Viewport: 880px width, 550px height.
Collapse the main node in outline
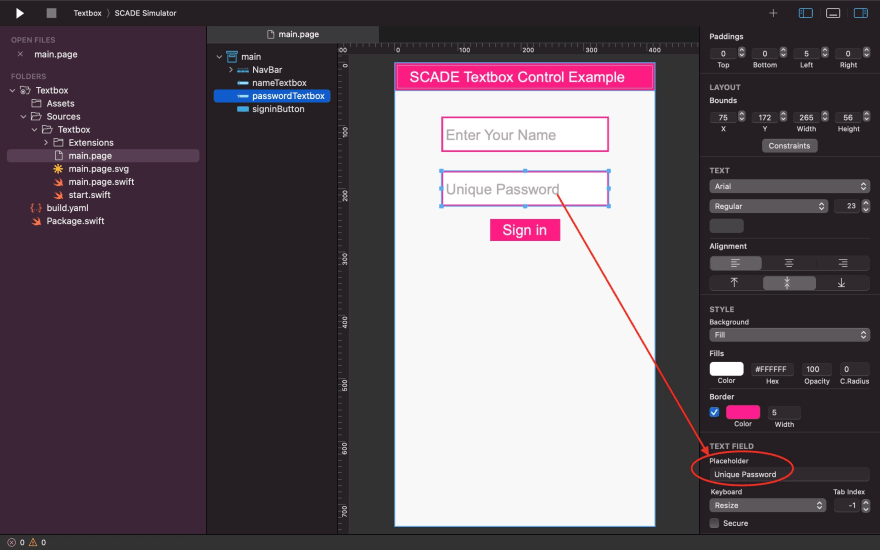click(x=219, y=57)
